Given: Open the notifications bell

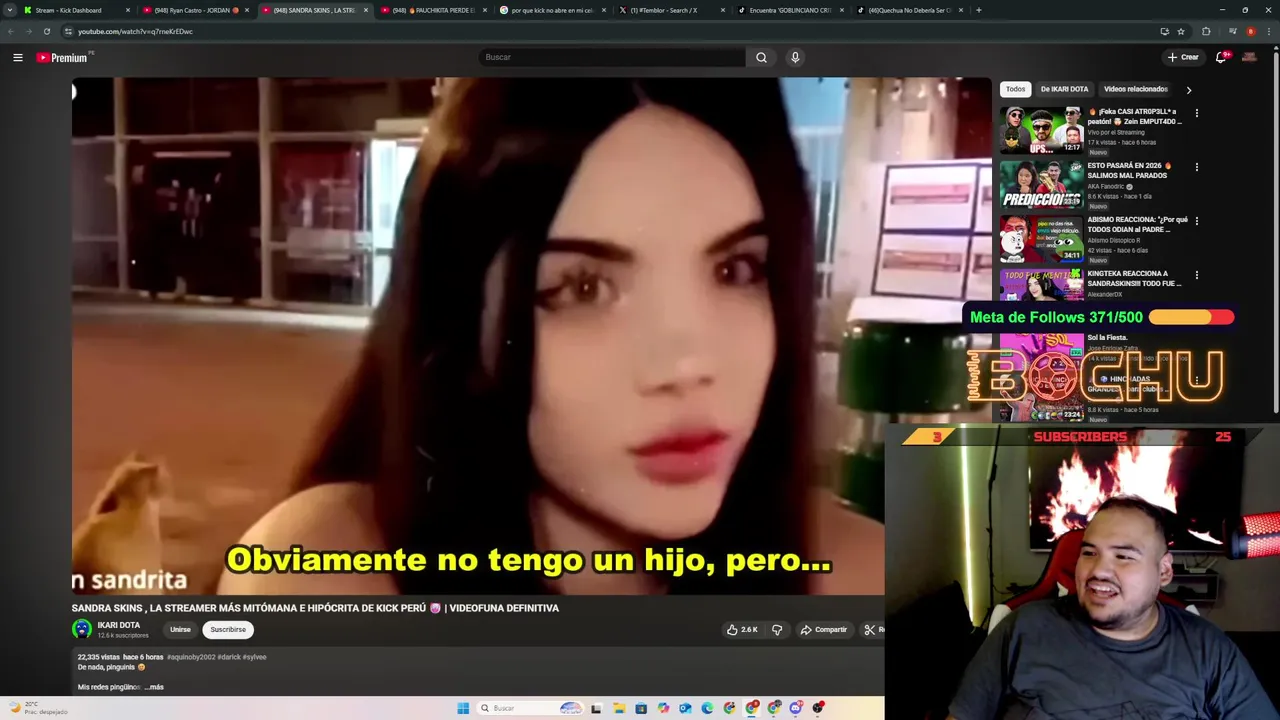Looking at the screenshot, I should [1221, 57].
